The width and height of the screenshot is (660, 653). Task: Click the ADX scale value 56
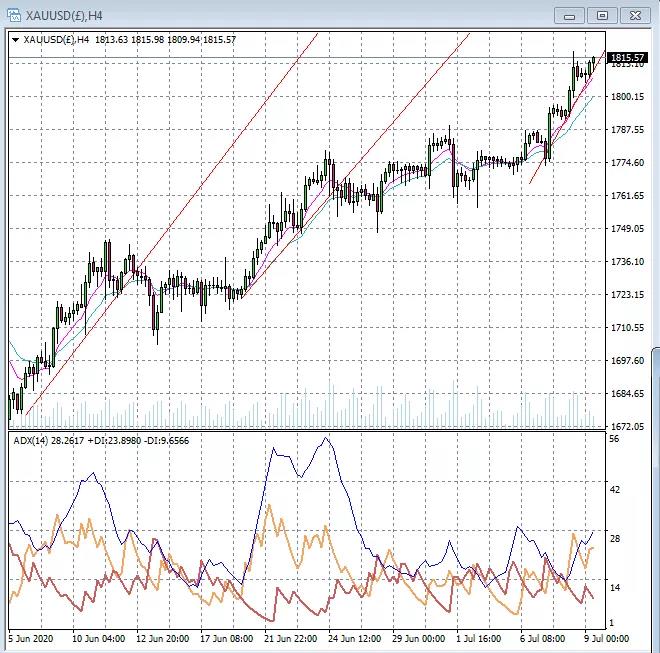pos(615,439)
